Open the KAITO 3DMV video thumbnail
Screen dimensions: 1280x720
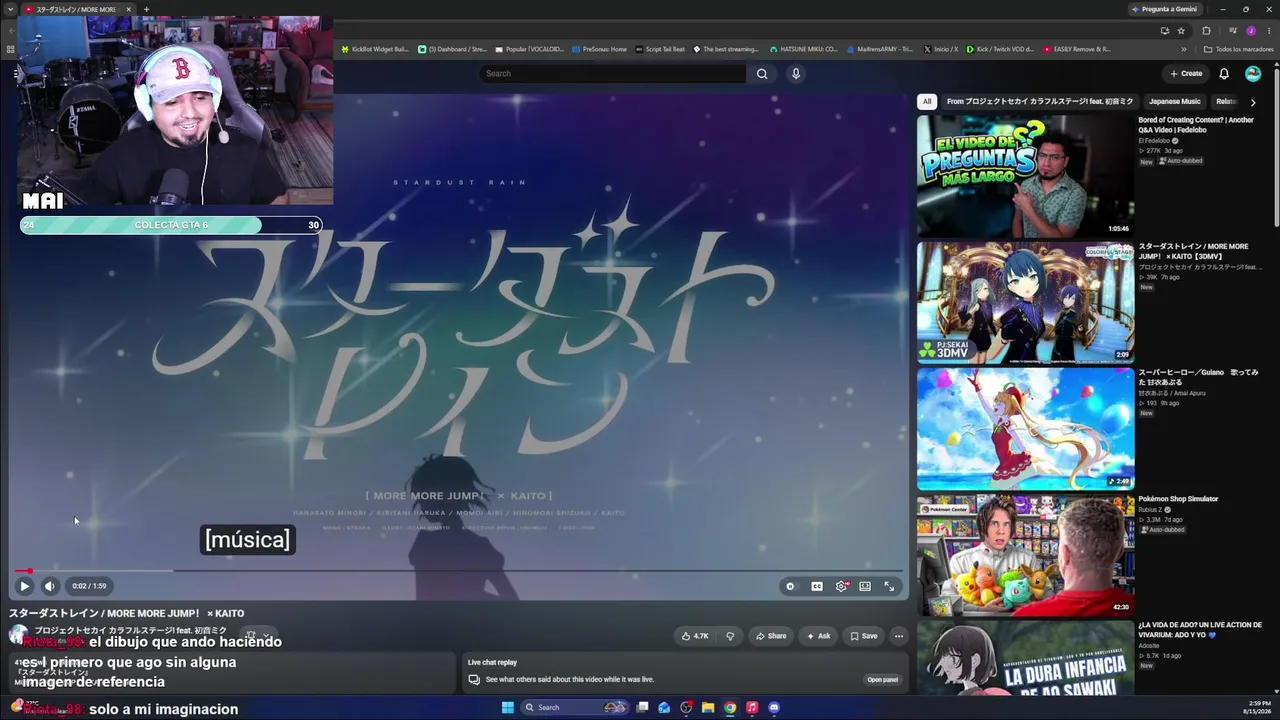click(x=1025, y=302)
